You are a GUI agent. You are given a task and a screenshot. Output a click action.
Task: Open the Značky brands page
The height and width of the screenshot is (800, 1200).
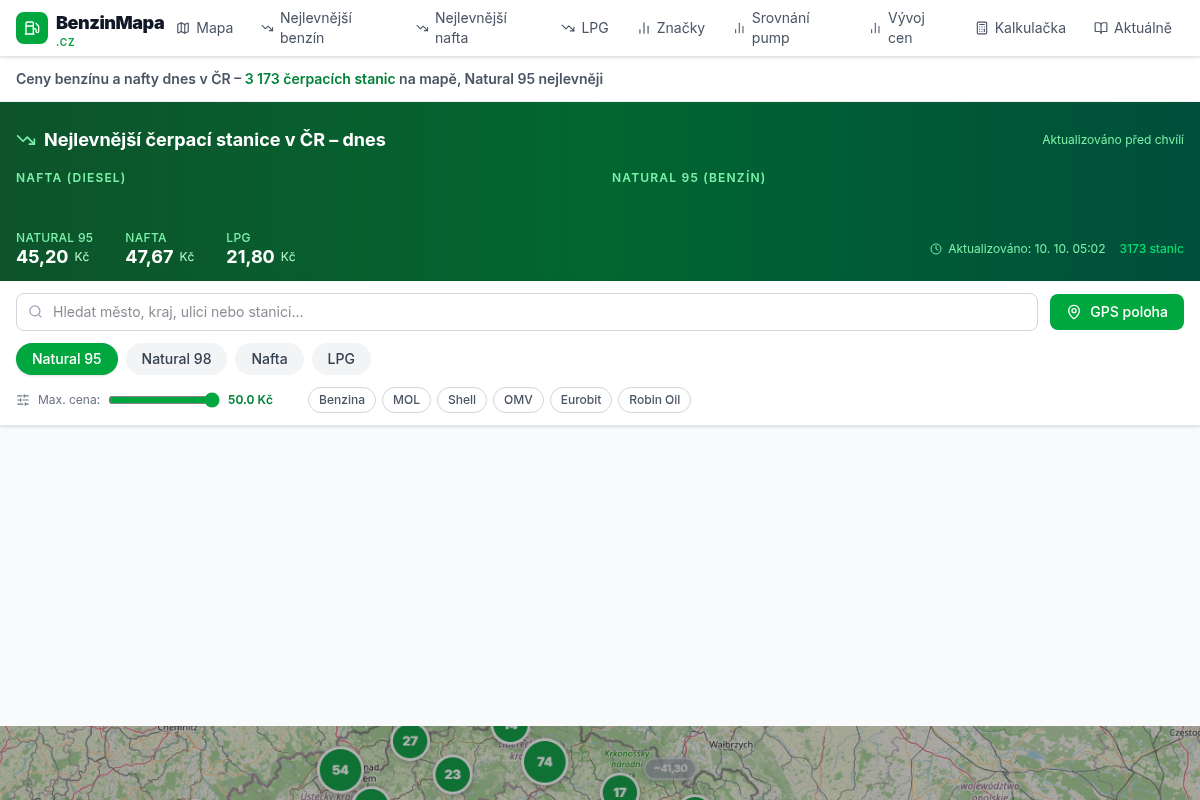(671, 28)
